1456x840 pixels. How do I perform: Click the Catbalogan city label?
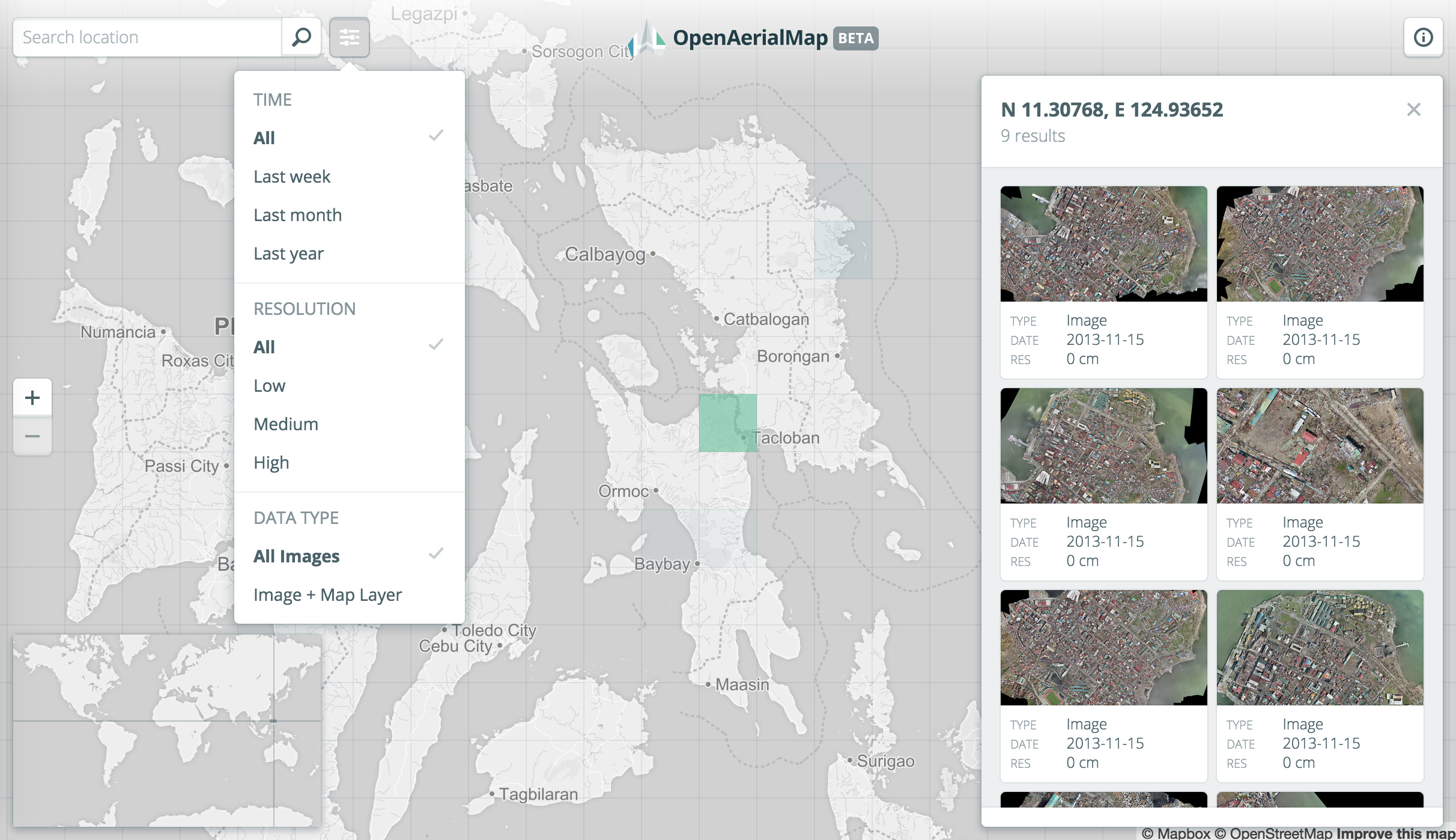tap(766, 319)
